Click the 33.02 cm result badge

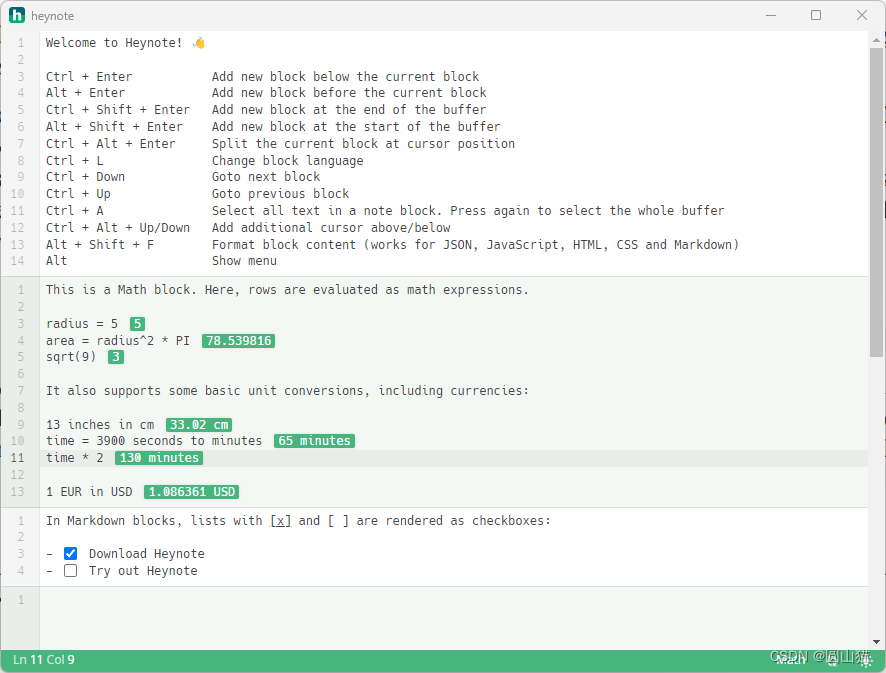click(x=199, y=425)
